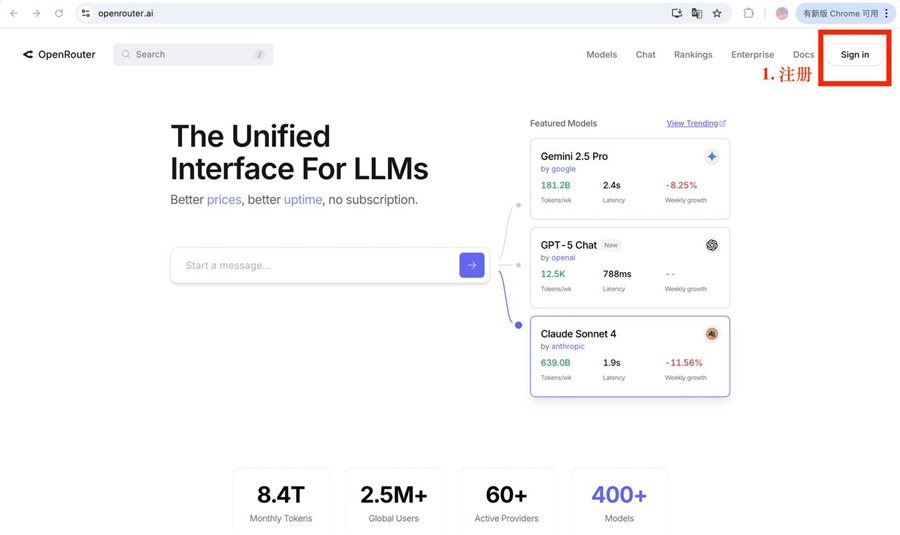Click the browser forward arrow

[x=36, y=13]
